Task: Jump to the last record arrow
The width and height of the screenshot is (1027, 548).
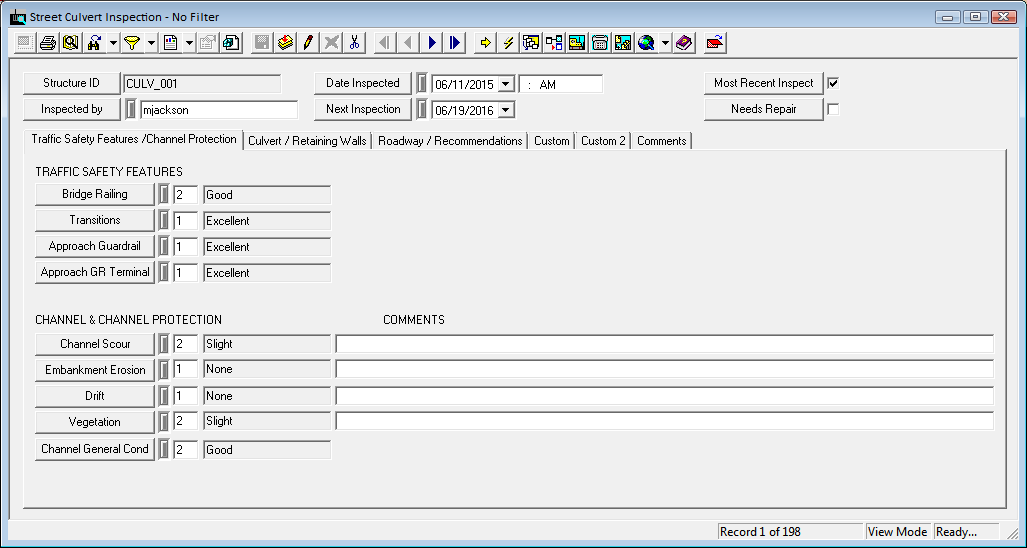Action: [455, 43]
